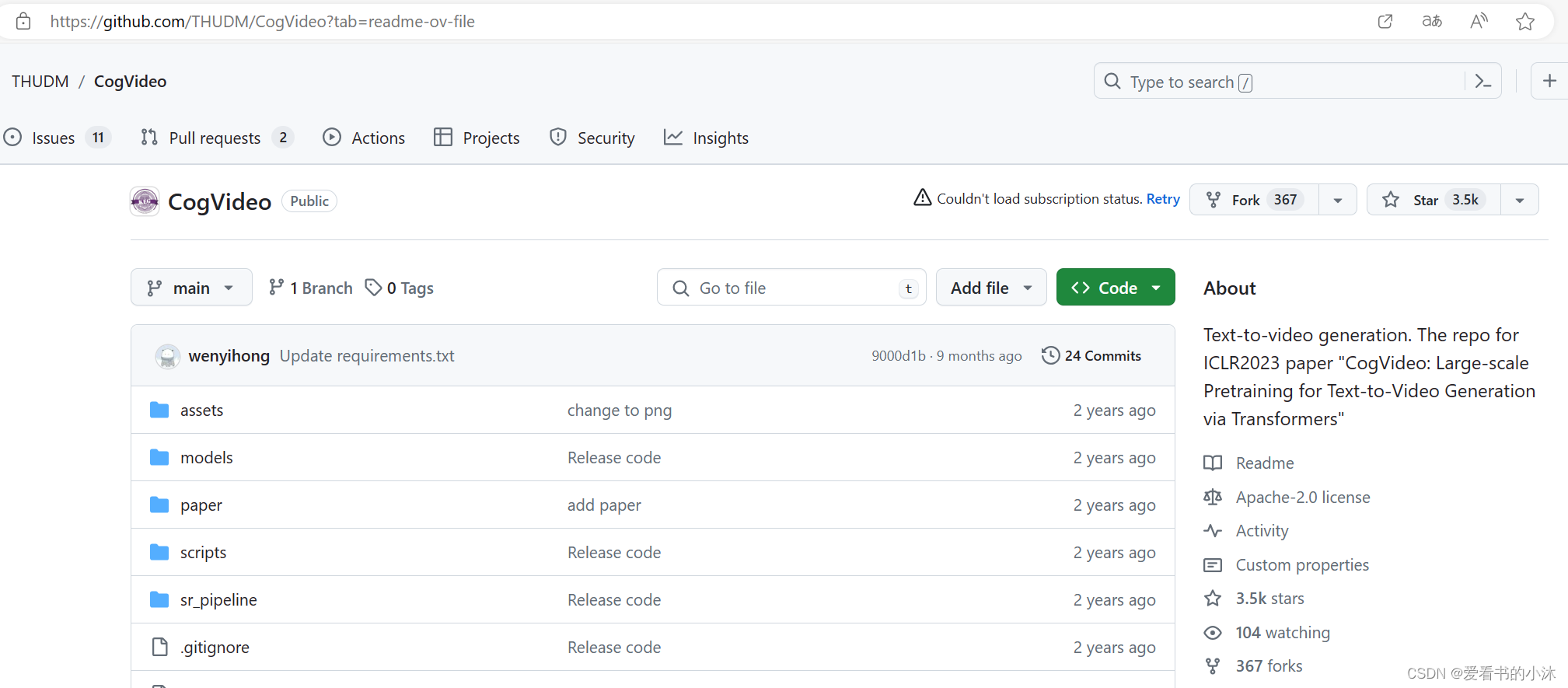This screenshot has width=1568, height=688.
Task: Open the green Code dropdown
Action: point(1116,288)
